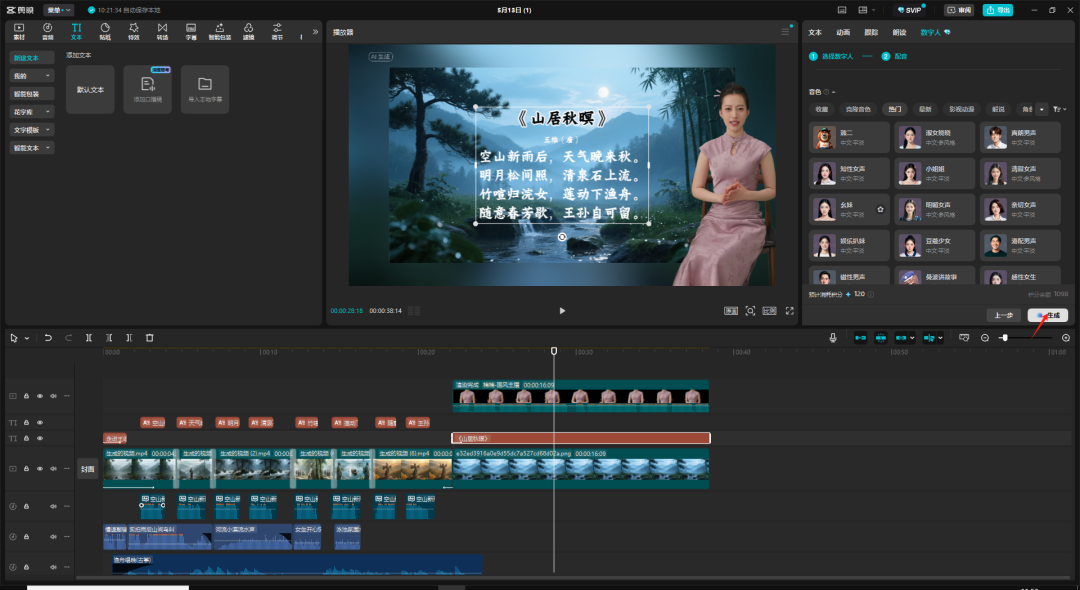Open the 转场 (transitions) panel icon
Viewport: 1080px width, 590px height.
point(162,30)
